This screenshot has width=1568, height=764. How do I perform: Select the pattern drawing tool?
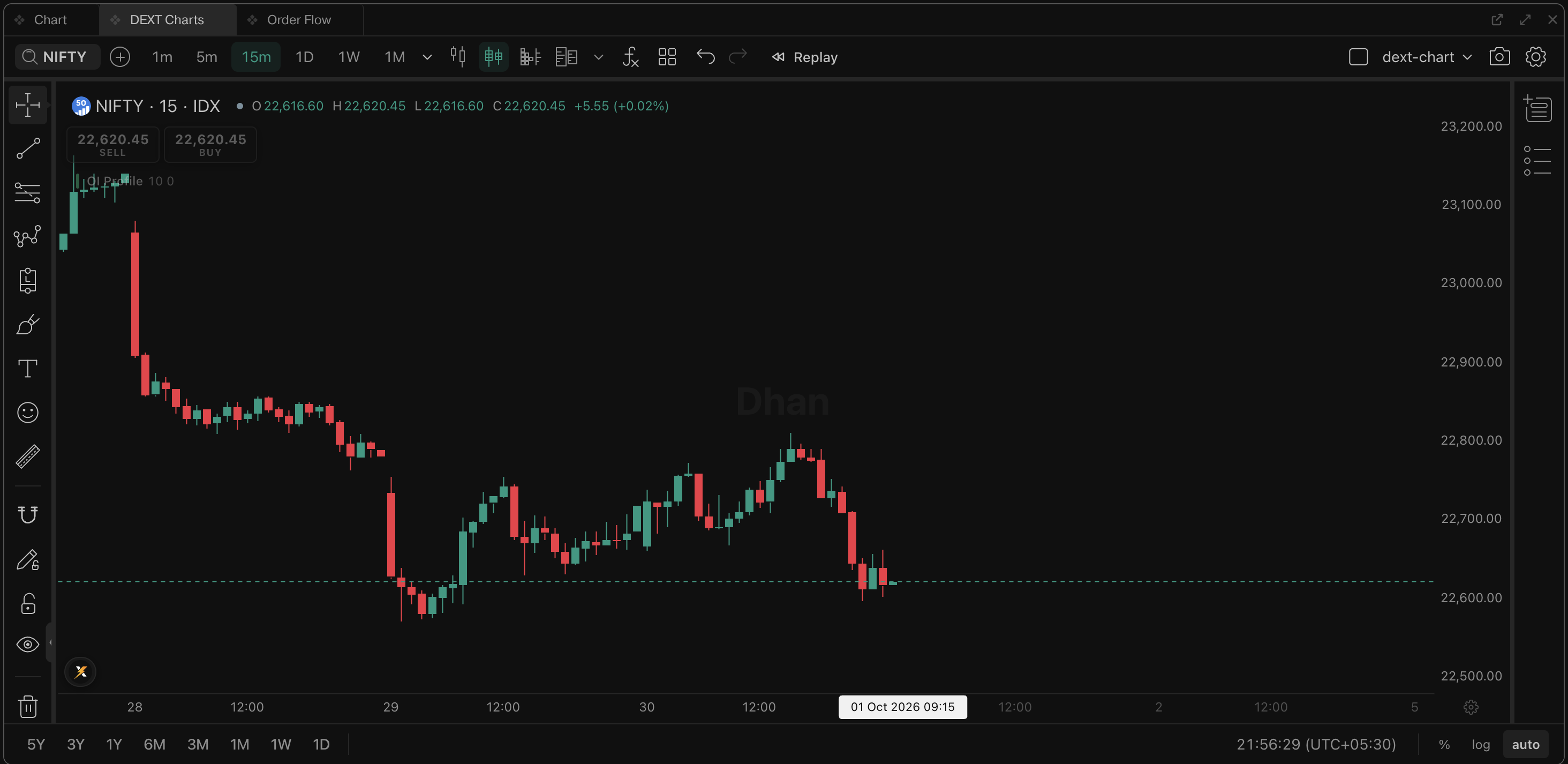[27, 236]
